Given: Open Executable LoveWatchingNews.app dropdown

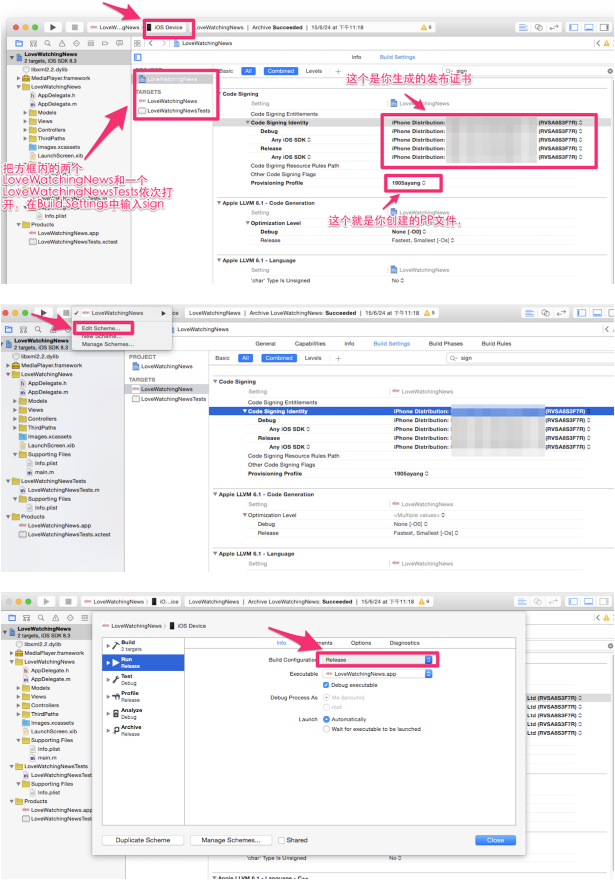Looking at the screenshot, I should coord(378,673).
